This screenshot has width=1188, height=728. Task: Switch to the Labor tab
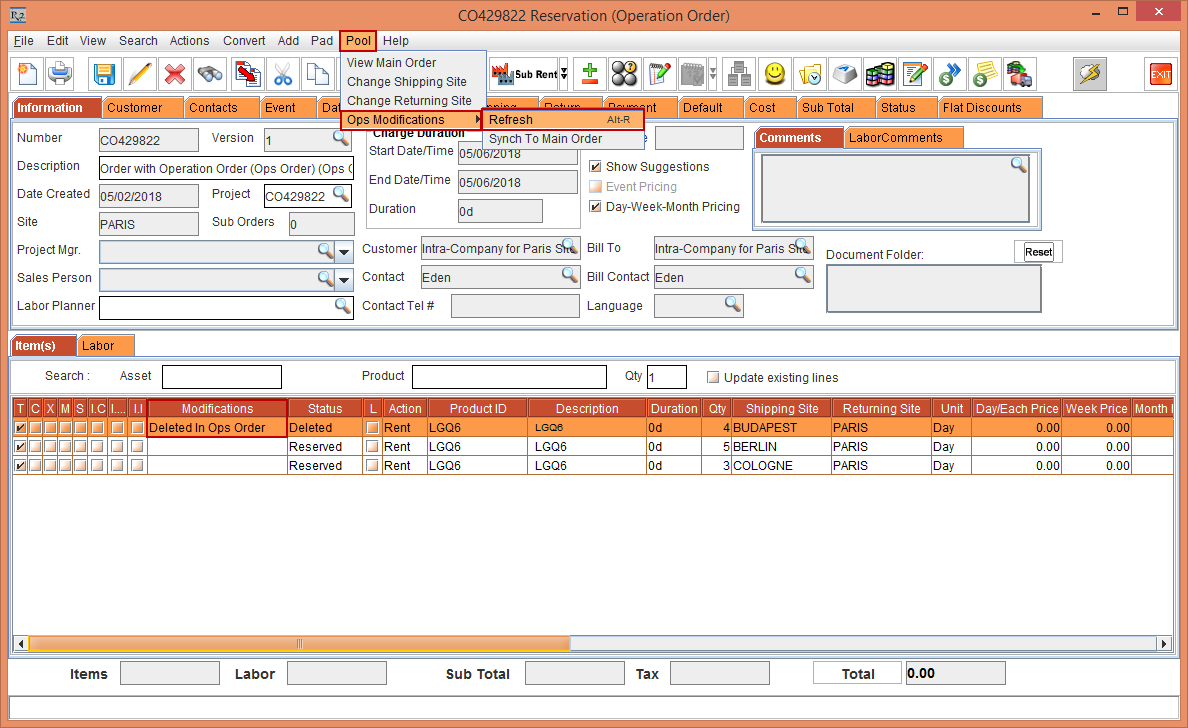point(98,346)
